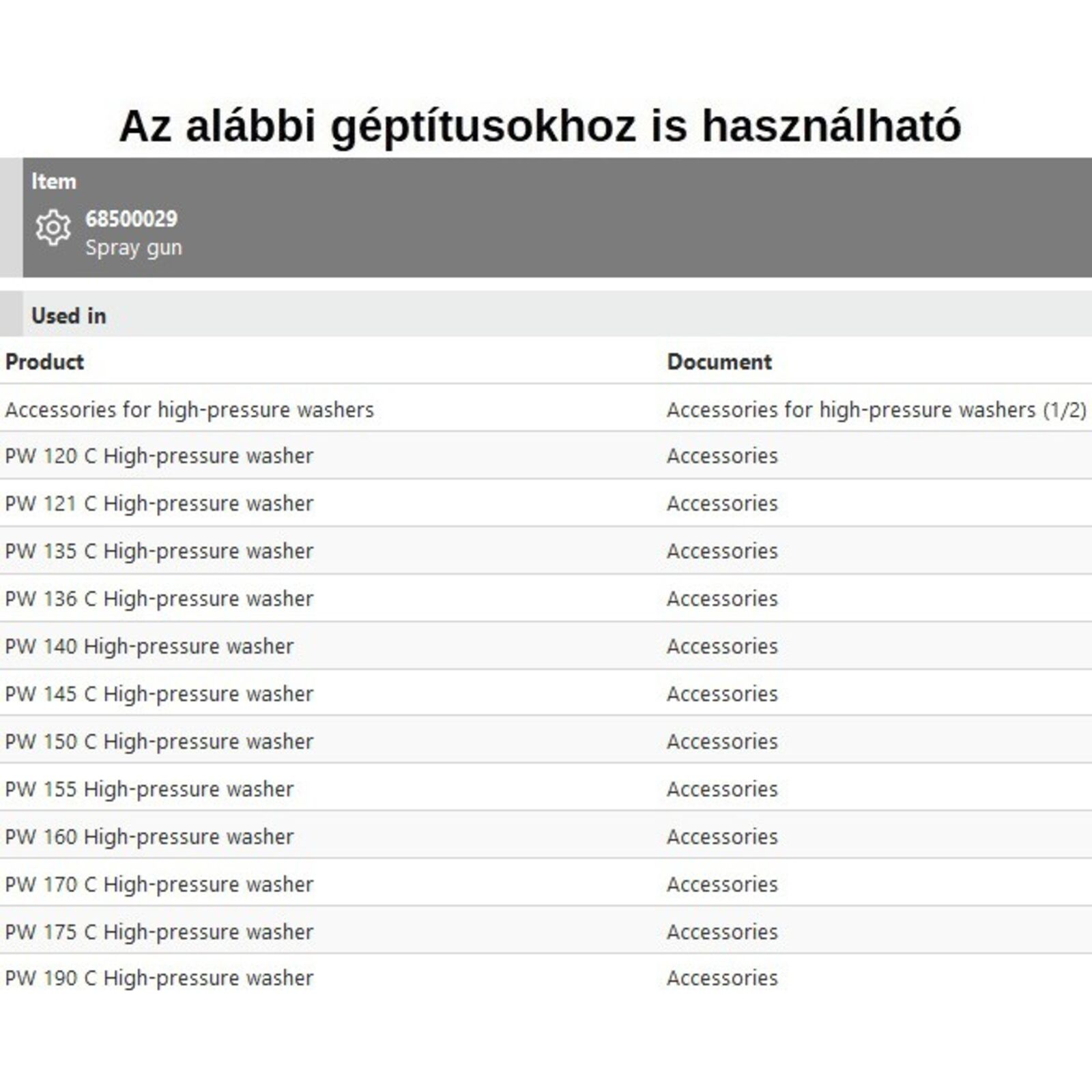Open PW 121 C High-pressure washer row

click(159, 504)
